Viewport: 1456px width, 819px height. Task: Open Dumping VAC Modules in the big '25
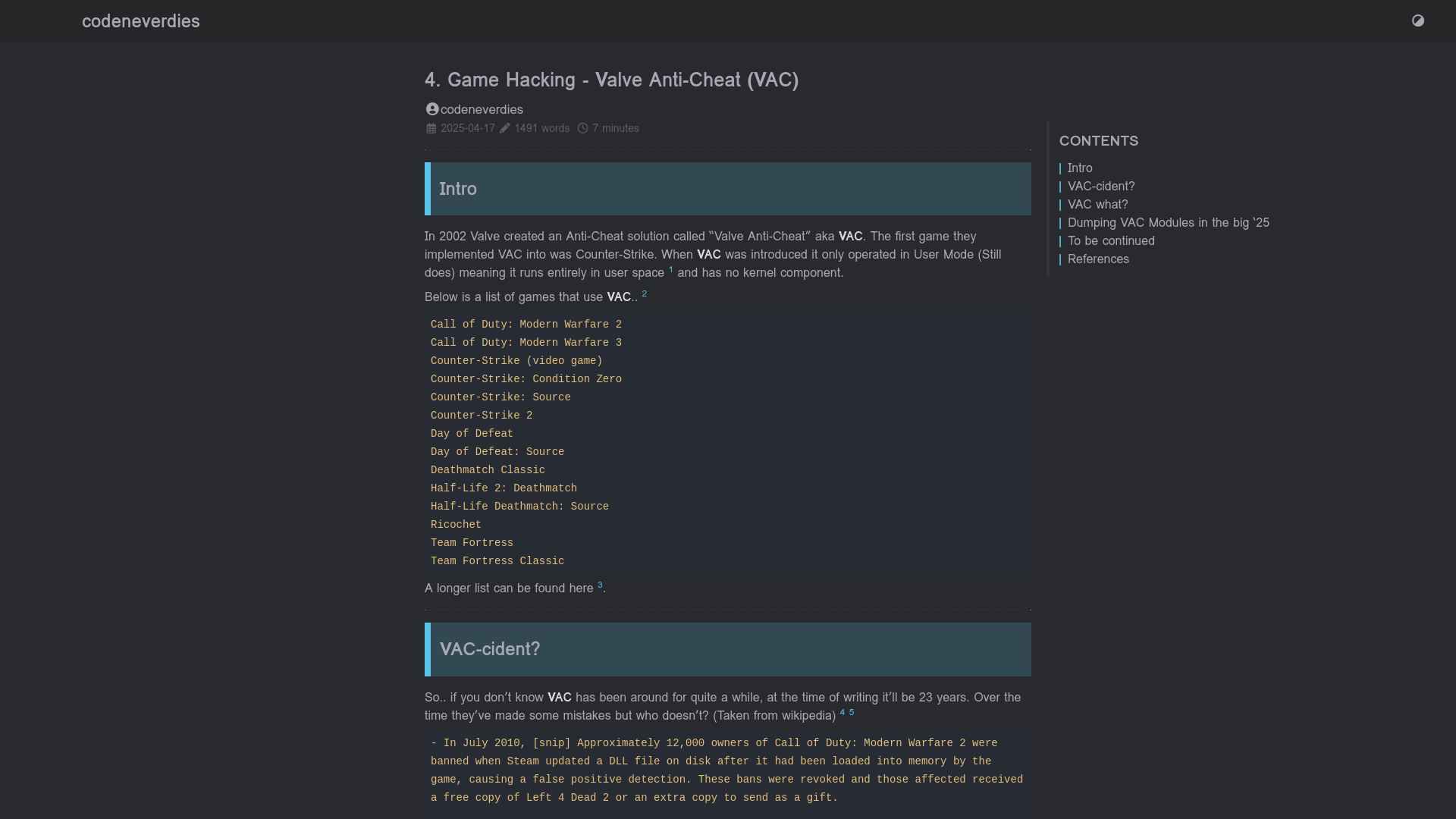(x=1168, y=223)
